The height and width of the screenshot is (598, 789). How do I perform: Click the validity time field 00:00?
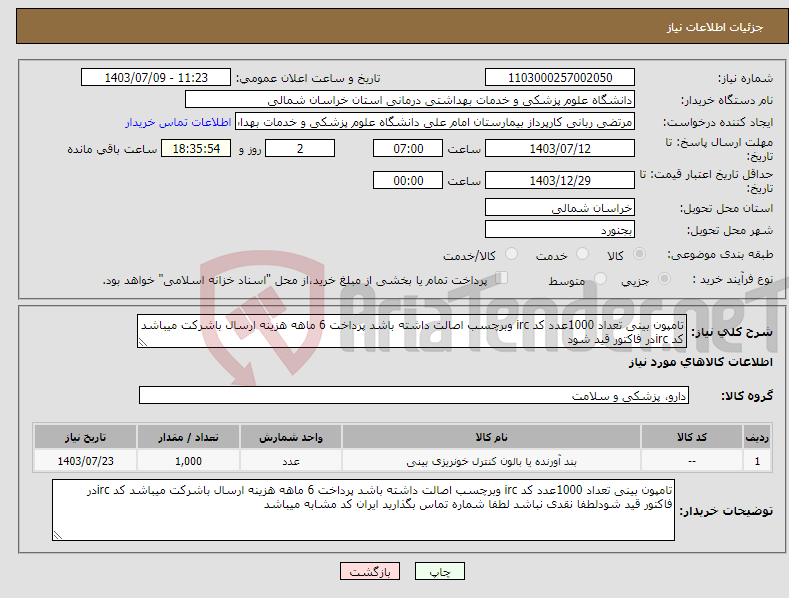[x=408, y=180]
